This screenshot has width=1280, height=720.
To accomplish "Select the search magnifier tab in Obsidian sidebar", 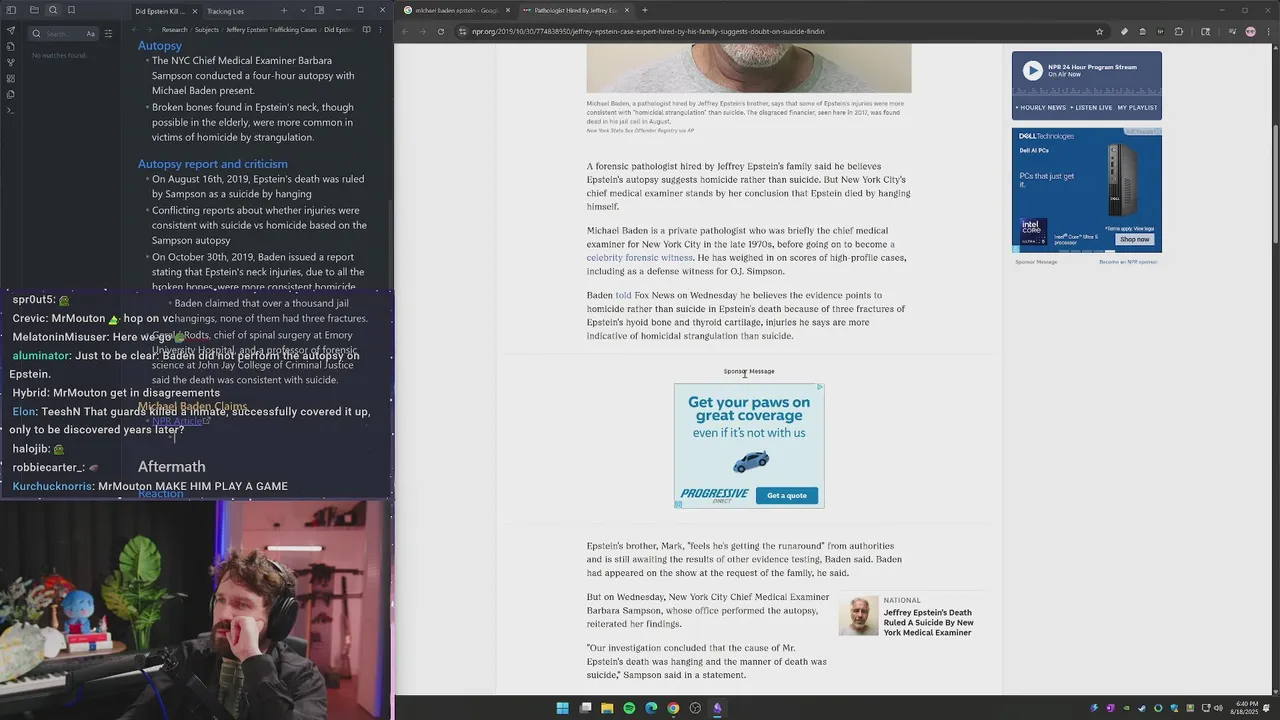I will click(53, 10).
